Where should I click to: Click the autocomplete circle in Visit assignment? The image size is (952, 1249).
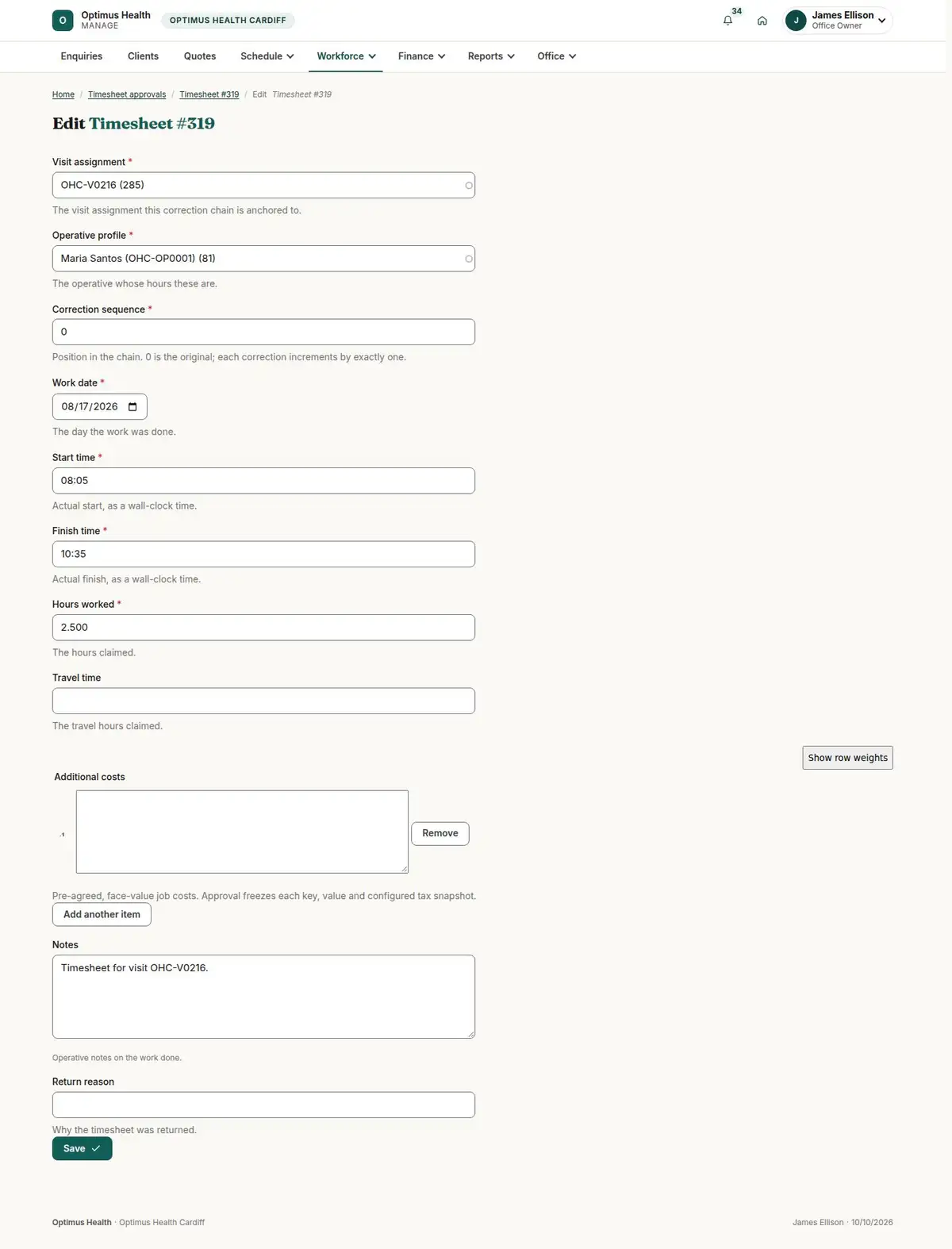pos(469,186)
